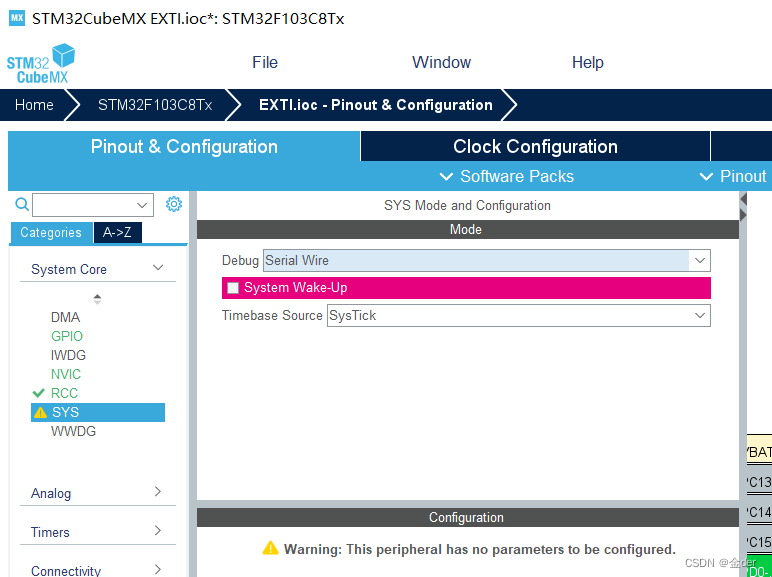Open the Help menu
The width and height of the screenshot is (772, 577).
click(587, 63)
